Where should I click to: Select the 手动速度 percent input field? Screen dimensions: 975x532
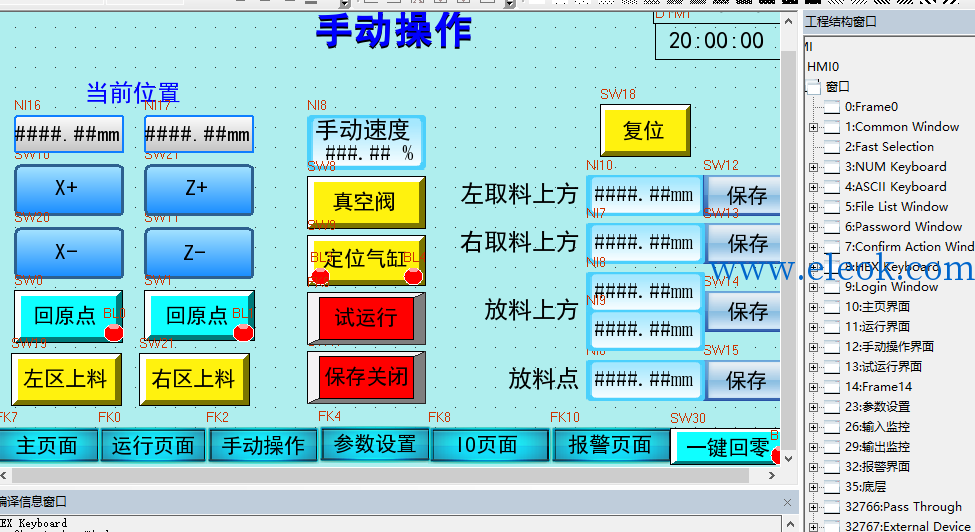[366, 142]
